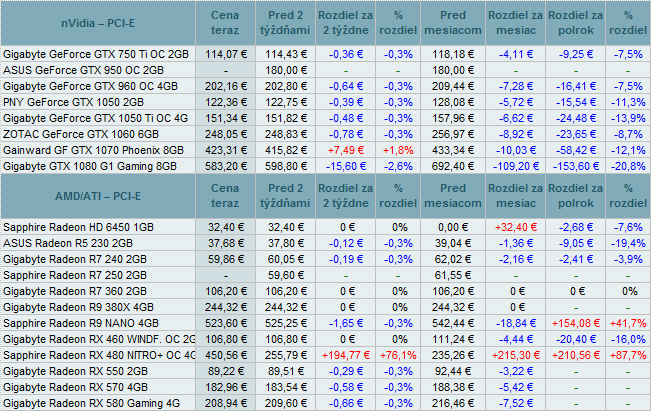The image size is (651, 411).
Task: Click the 128,08 € month-ago price
Action: pos(453,102)
